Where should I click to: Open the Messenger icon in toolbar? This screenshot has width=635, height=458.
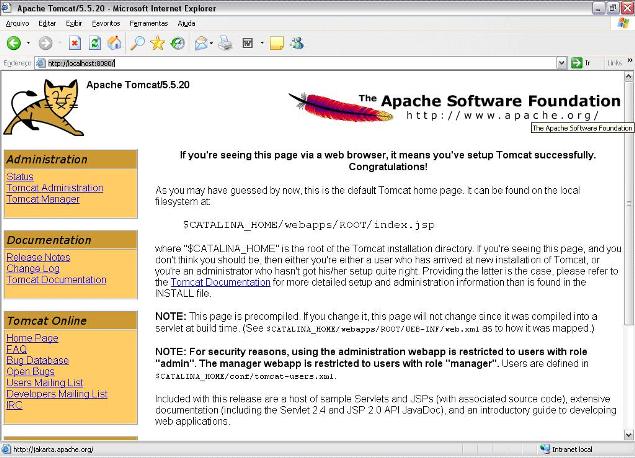pos(297,43)
